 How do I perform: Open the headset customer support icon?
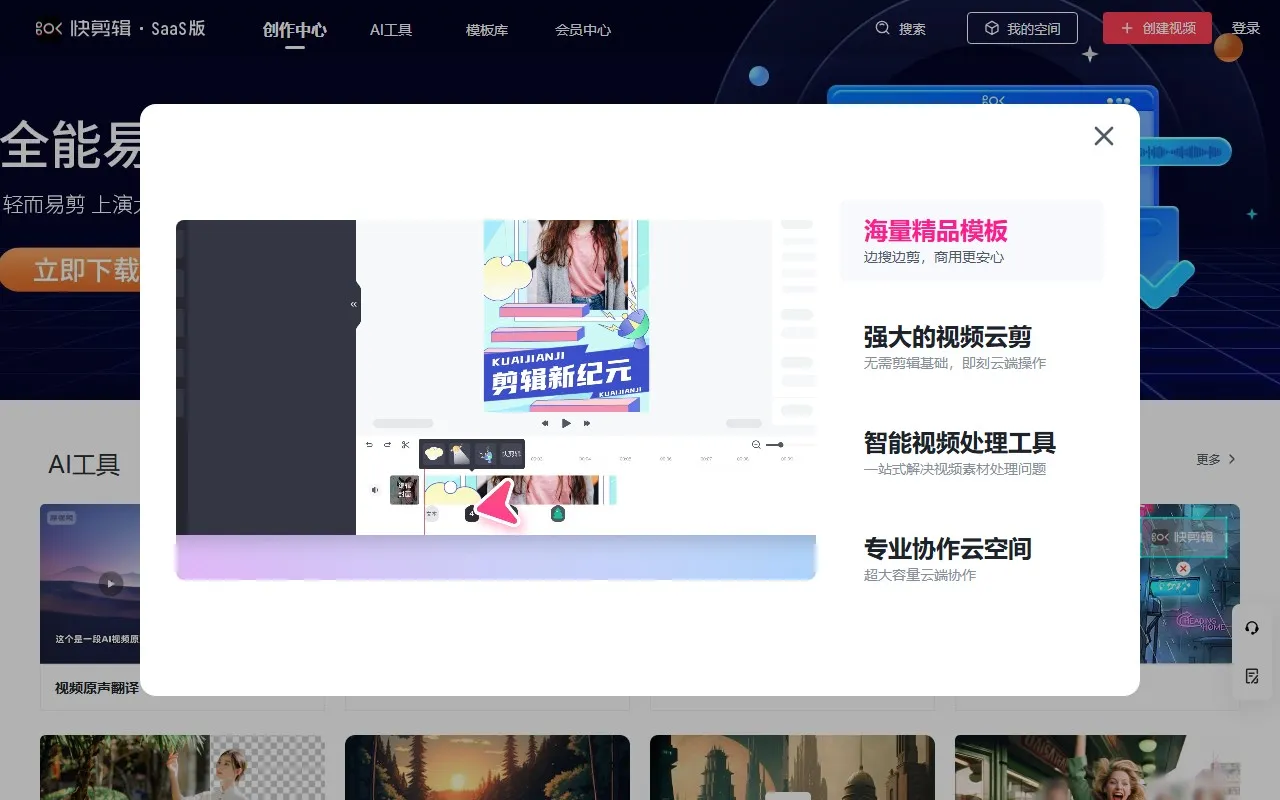[1251, 628]
